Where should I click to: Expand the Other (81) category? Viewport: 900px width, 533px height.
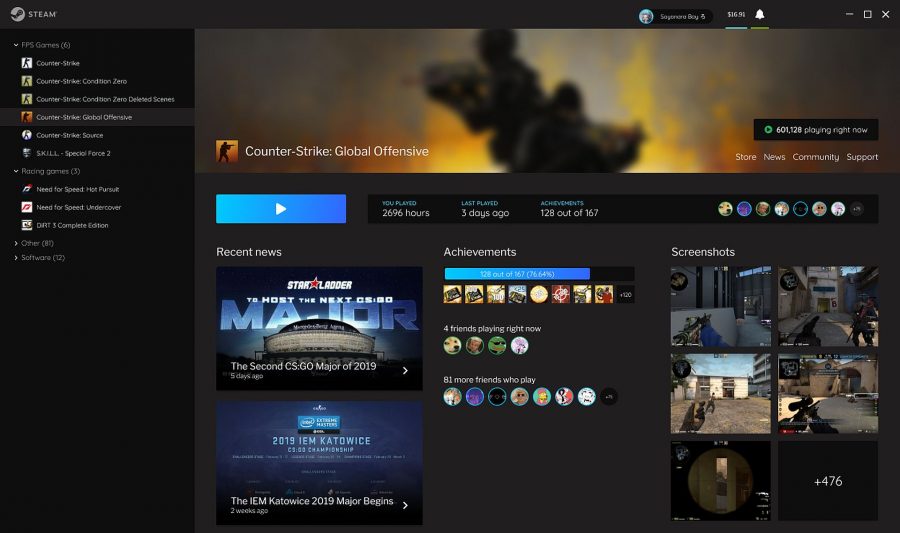(16, 243)
